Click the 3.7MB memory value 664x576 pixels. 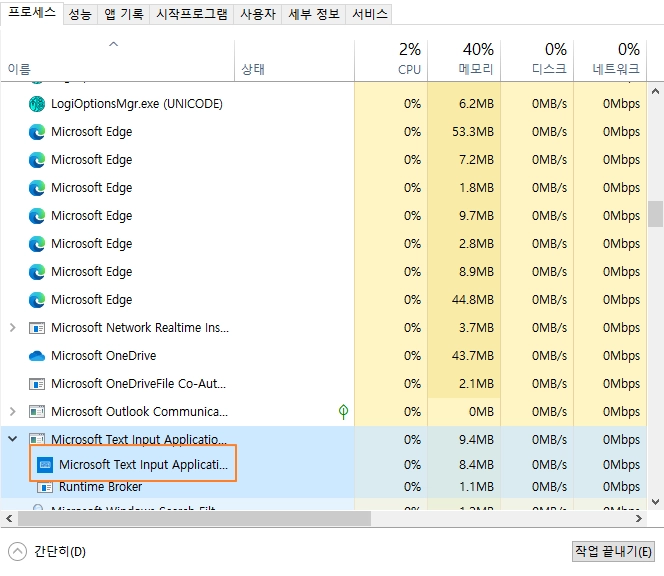point(476,328)
